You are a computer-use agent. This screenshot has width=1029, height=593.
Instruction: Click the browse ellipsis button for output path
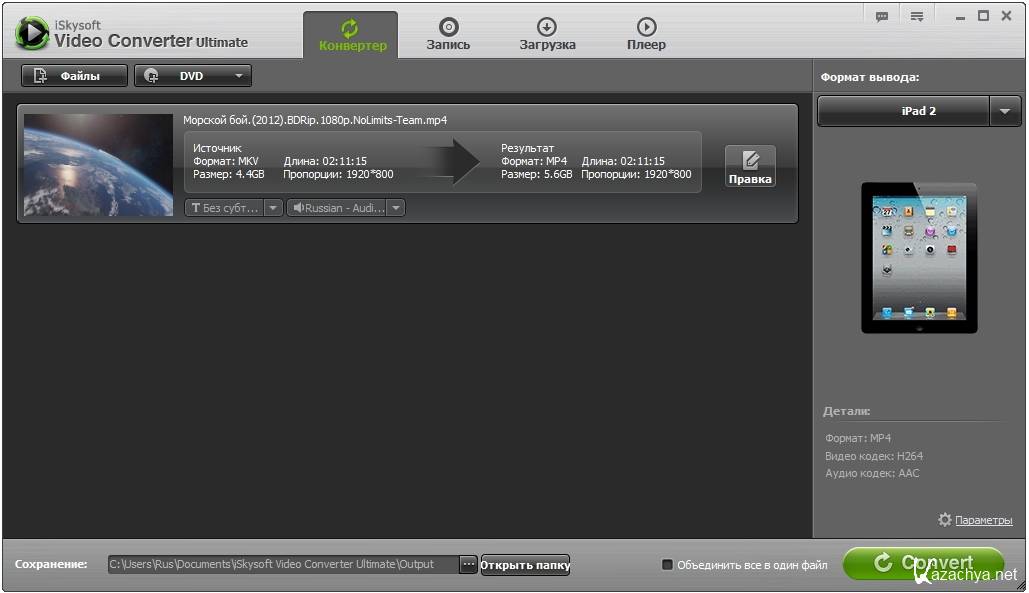[x=468, y=564]
